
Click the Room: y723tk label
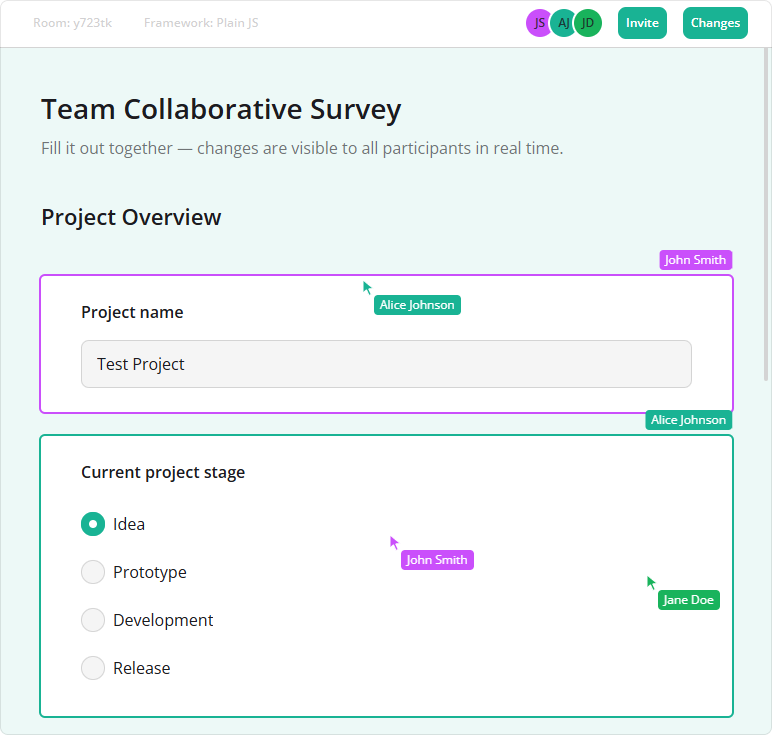click(x=72, y=23)
